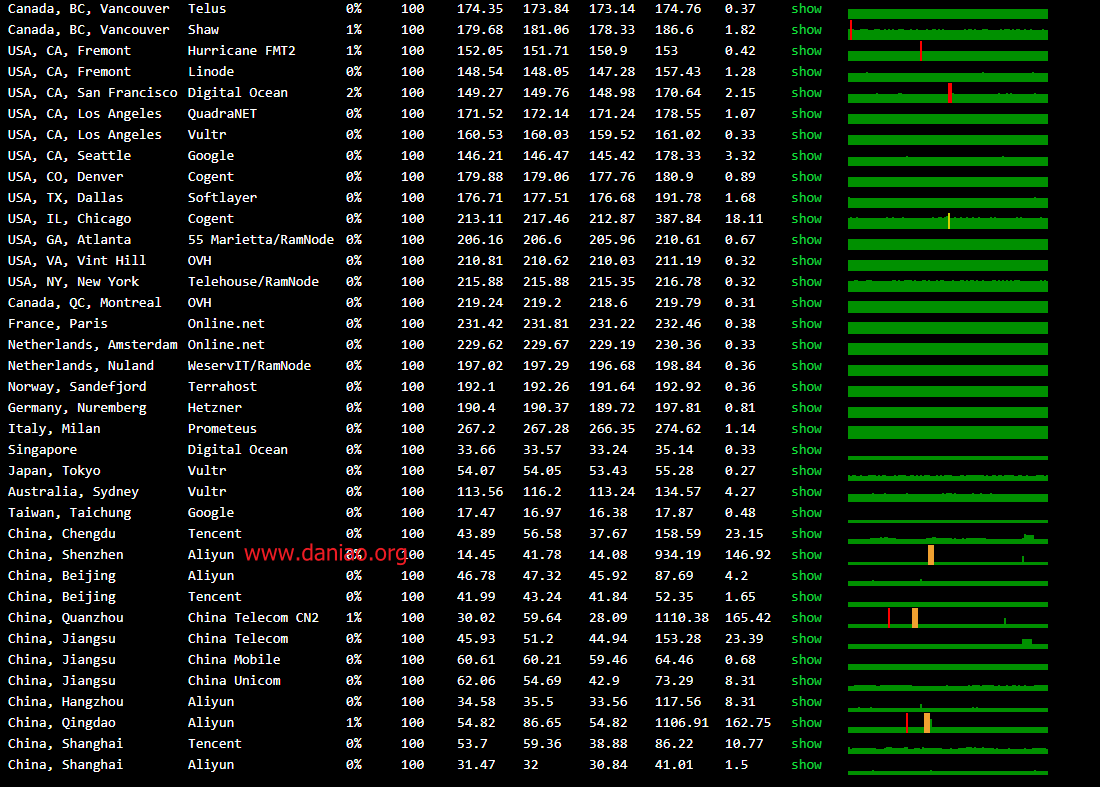The width and height of the screenshot is (1100, 787).
Task: Open 'show' for Denver Cogent row
Action: click(806, 177)
